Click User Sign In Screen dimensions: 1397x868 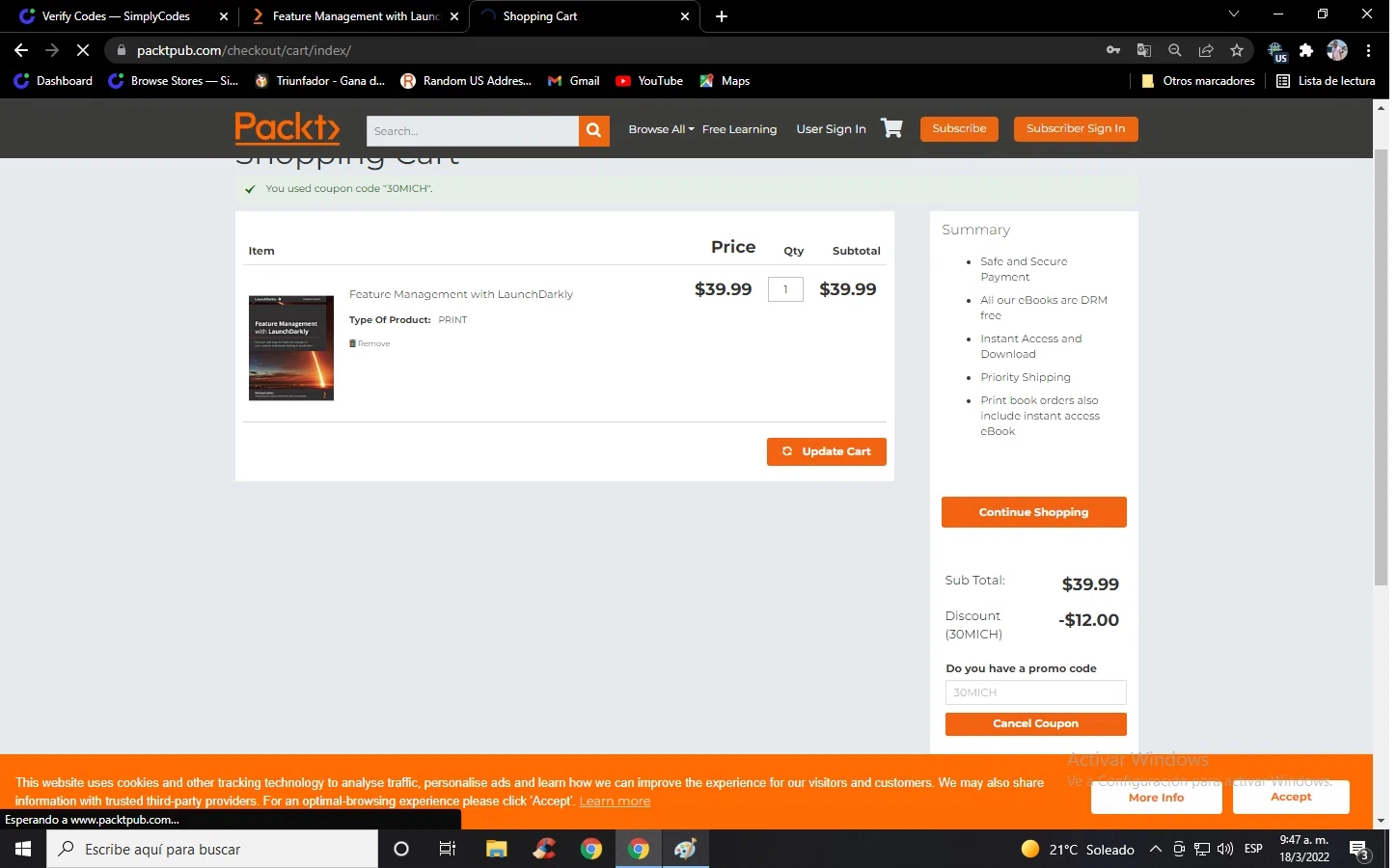[x=831, y=129]
